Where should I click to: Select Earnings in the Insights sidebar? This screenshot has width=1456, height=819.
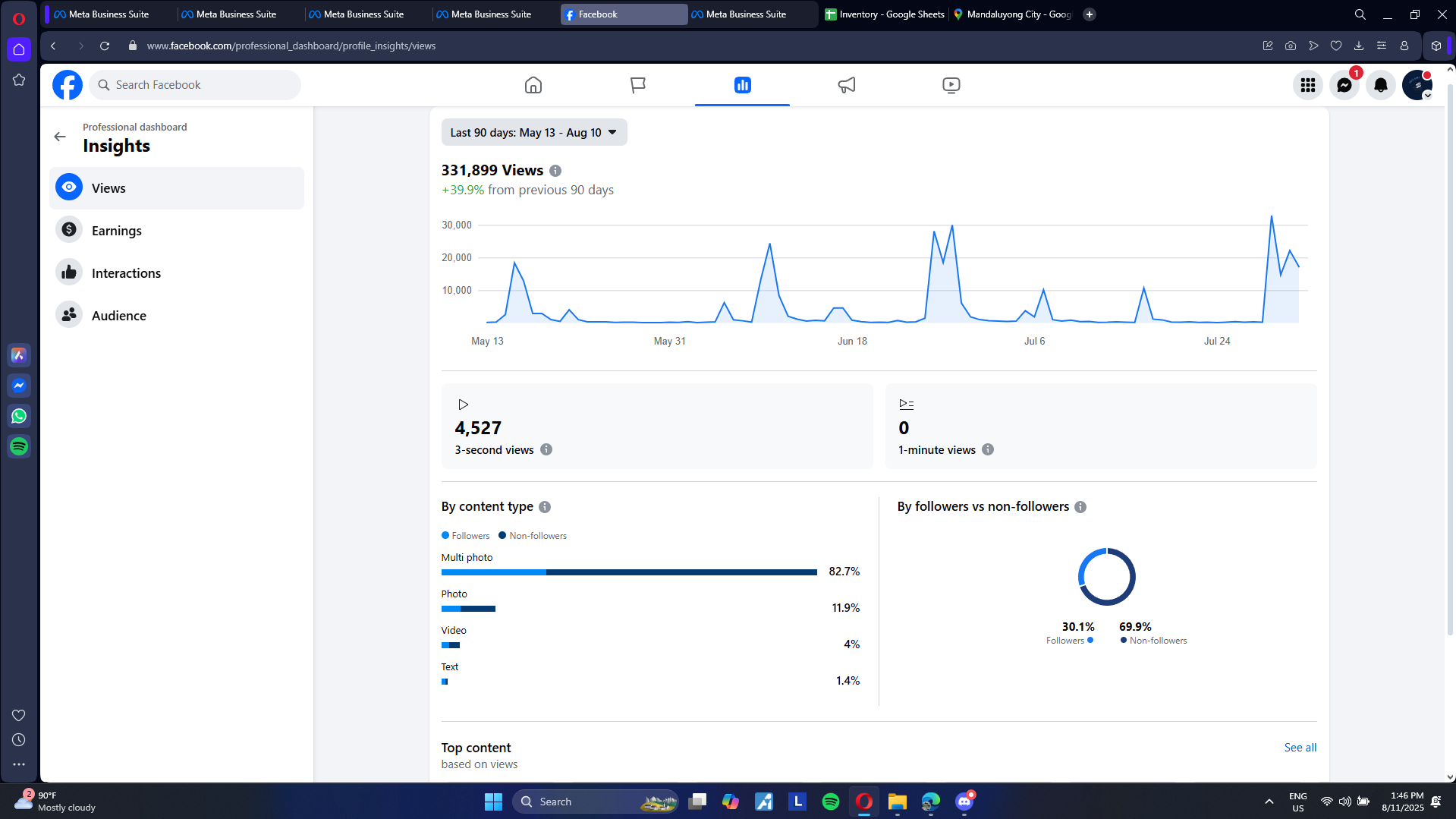pos(116,231)
